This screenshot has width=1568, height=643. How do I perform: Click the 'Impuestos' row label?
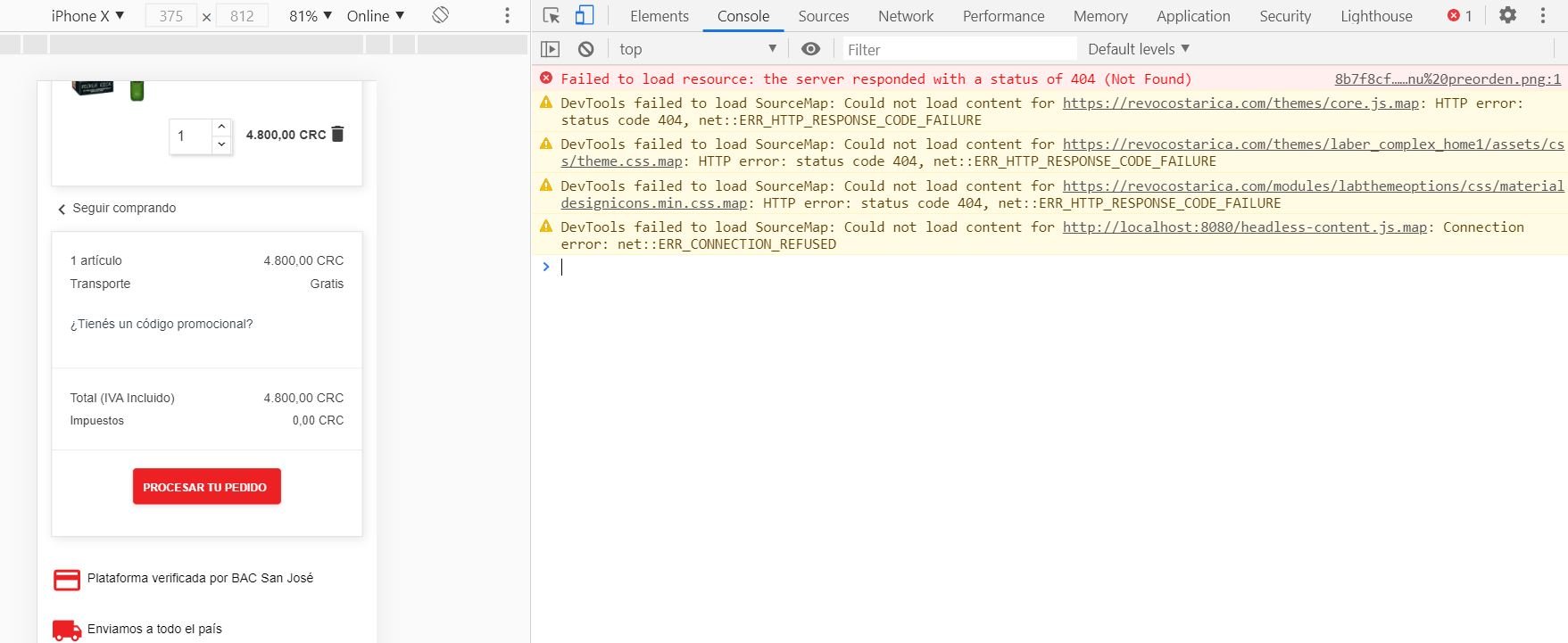(x=97, y=420)
